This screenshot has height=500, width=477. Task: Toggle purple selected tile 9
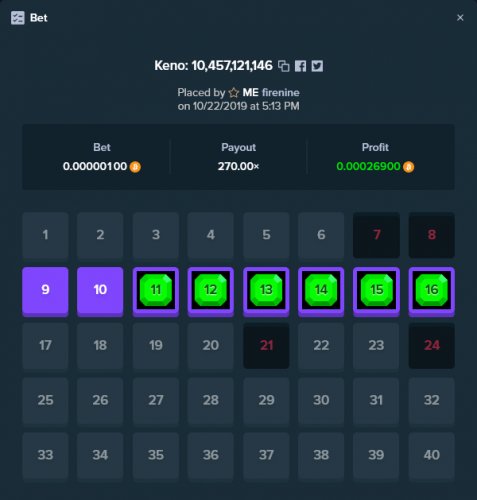tap(45, 291)
